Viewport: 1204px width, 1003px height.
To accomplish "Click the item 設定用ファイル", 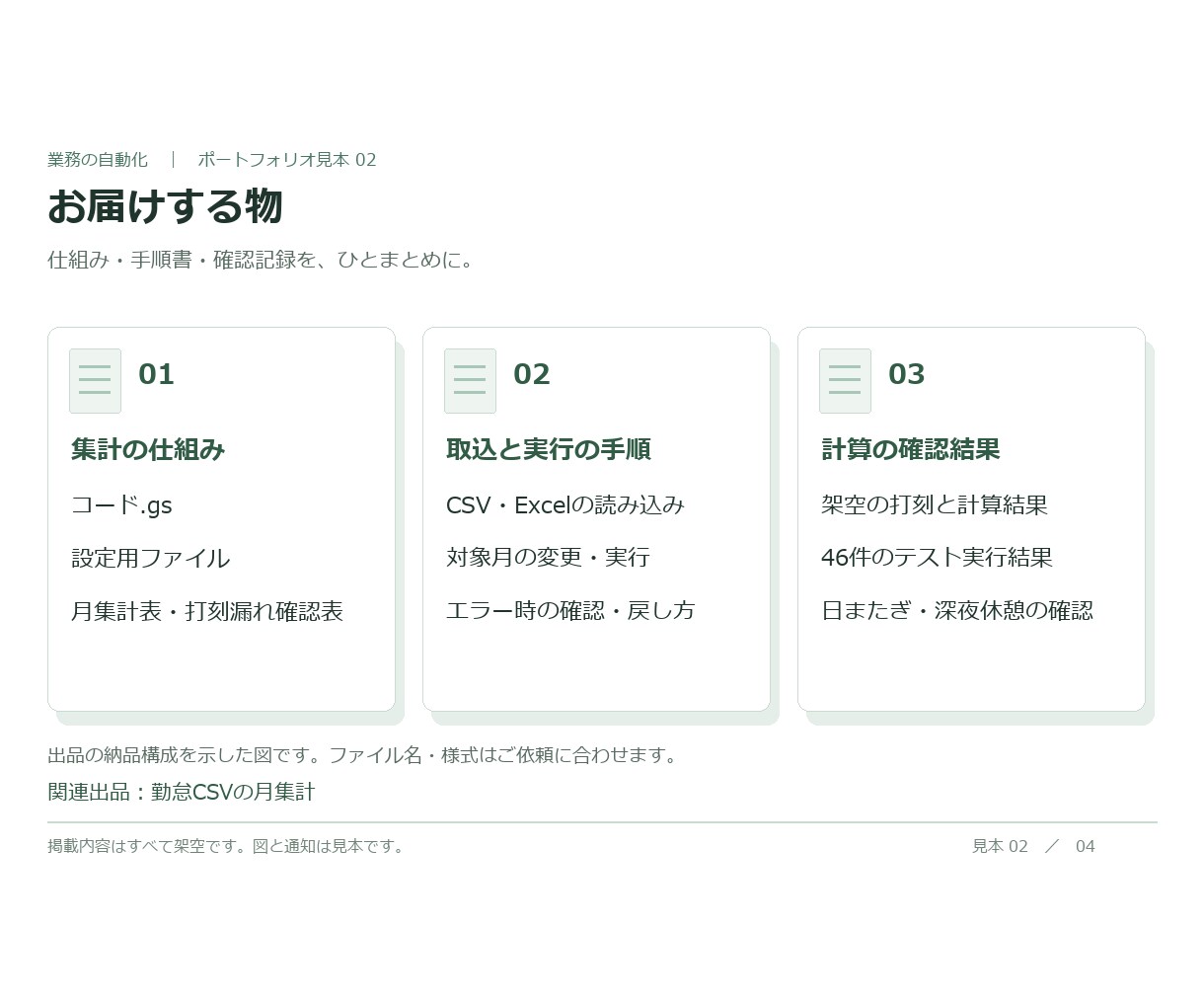I will click(150, 558).
